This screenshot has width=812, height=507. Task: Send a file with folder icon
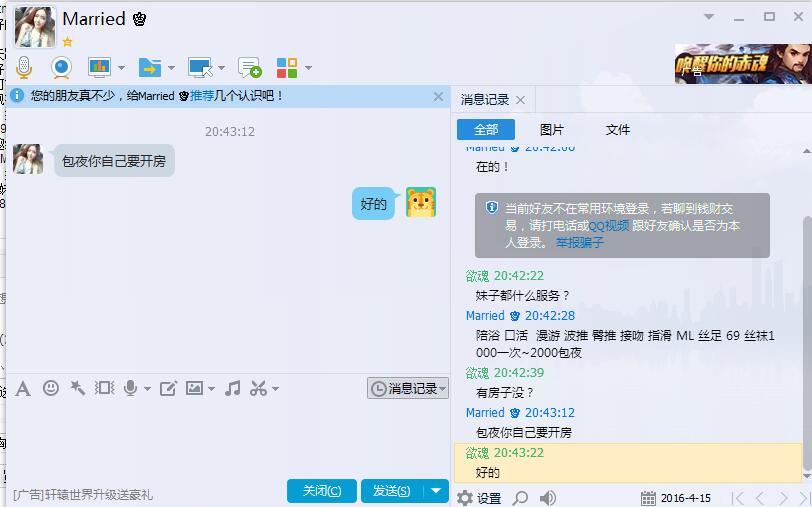(150, 67)
